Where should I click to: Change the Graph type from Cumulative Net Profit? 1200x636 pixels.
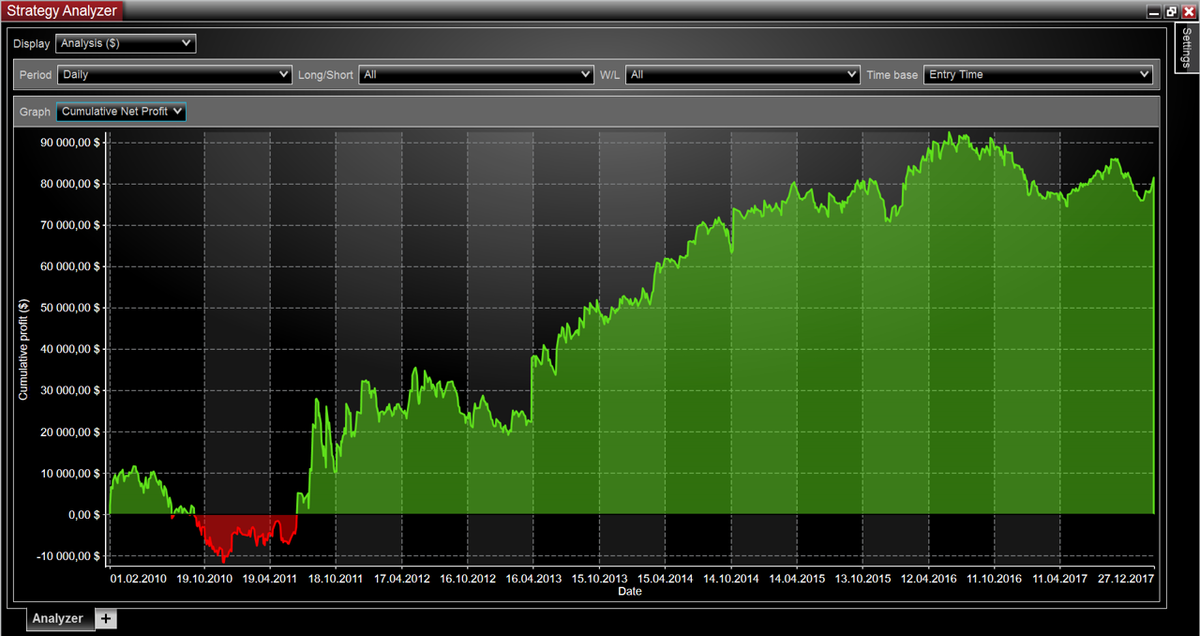coord(122,112)
